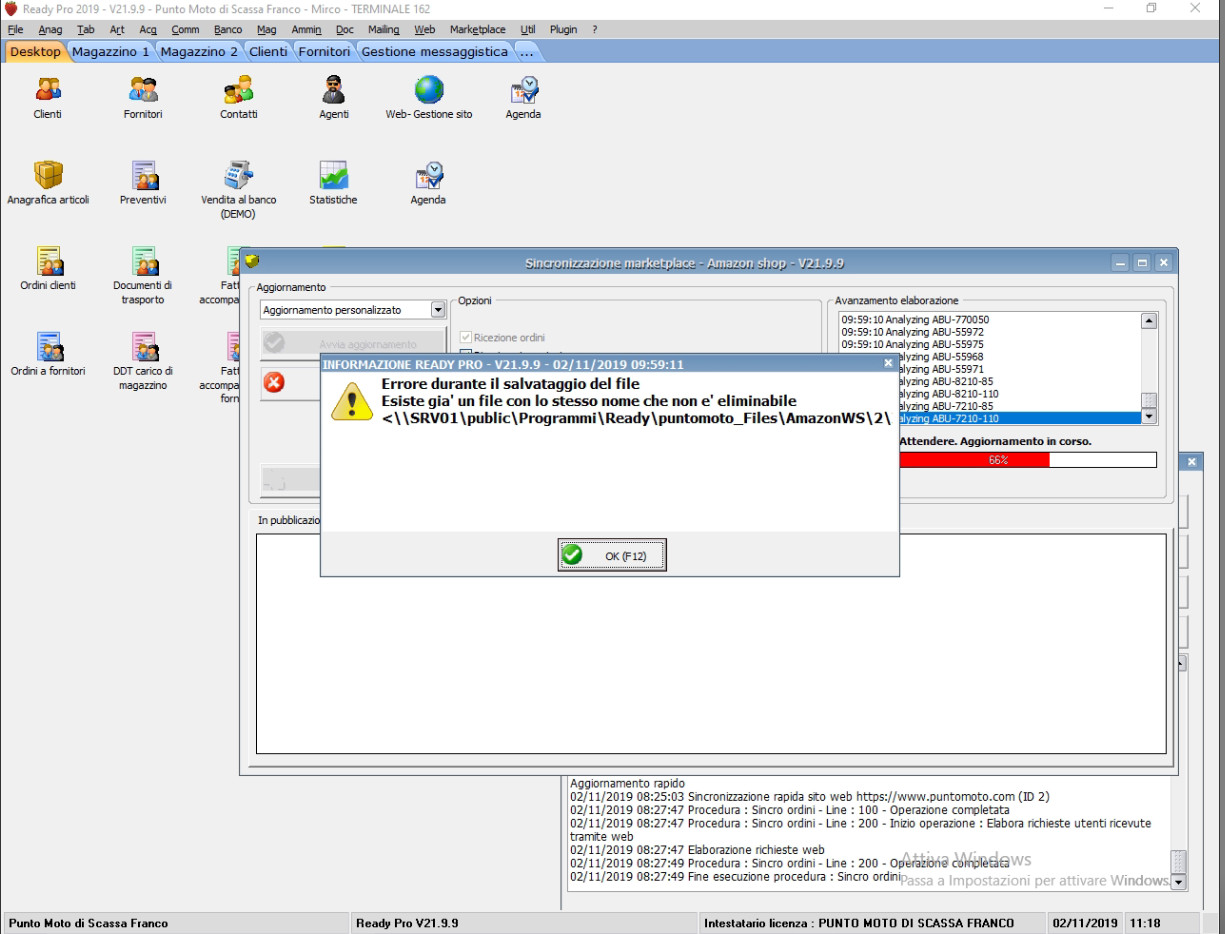Screen dimensions: 1225x934
Task: Open the Ammin menu
Action: [x=306, y=30]
